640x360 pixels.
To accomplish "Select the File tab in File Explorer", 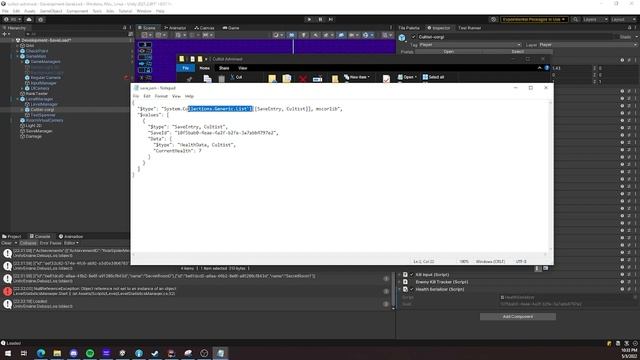I will [x=186, y=68].
